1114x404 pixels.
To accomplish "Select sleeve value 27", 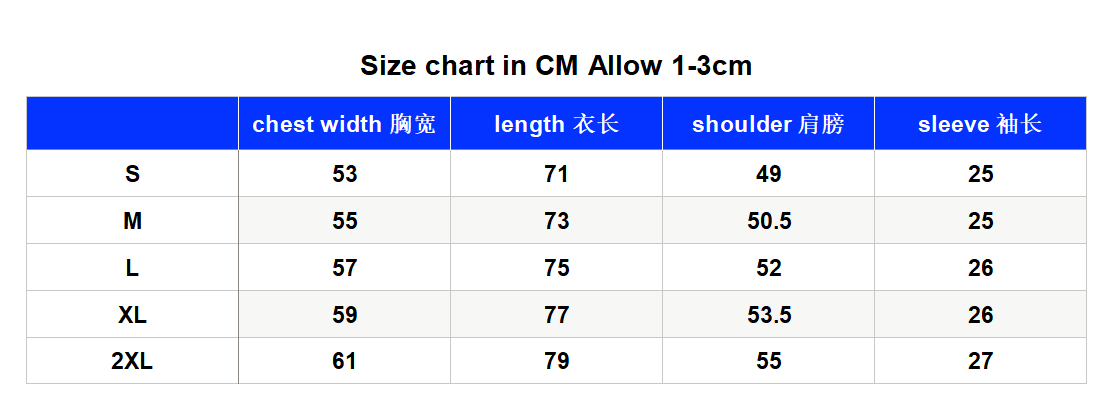I will [980, 361].
